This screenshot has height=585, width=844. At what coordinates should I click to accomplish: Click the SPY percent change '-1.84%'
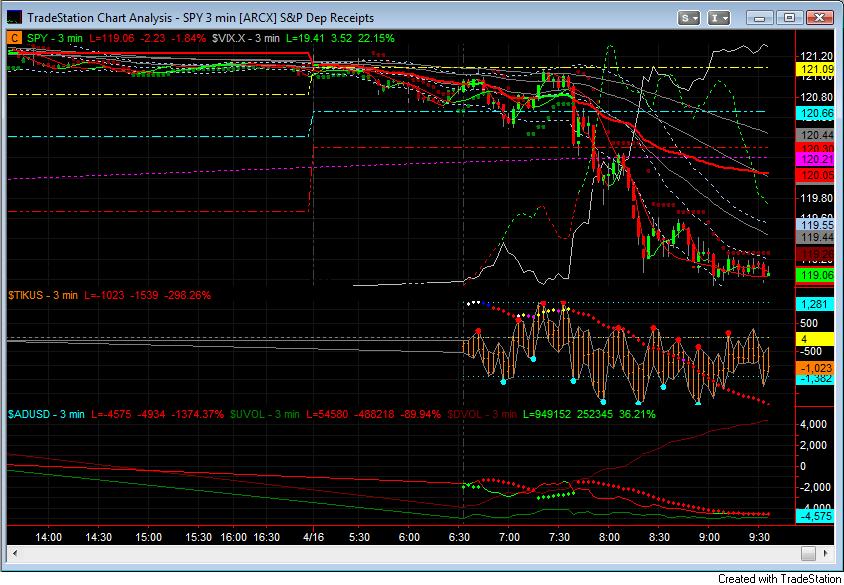click(188, 38)
